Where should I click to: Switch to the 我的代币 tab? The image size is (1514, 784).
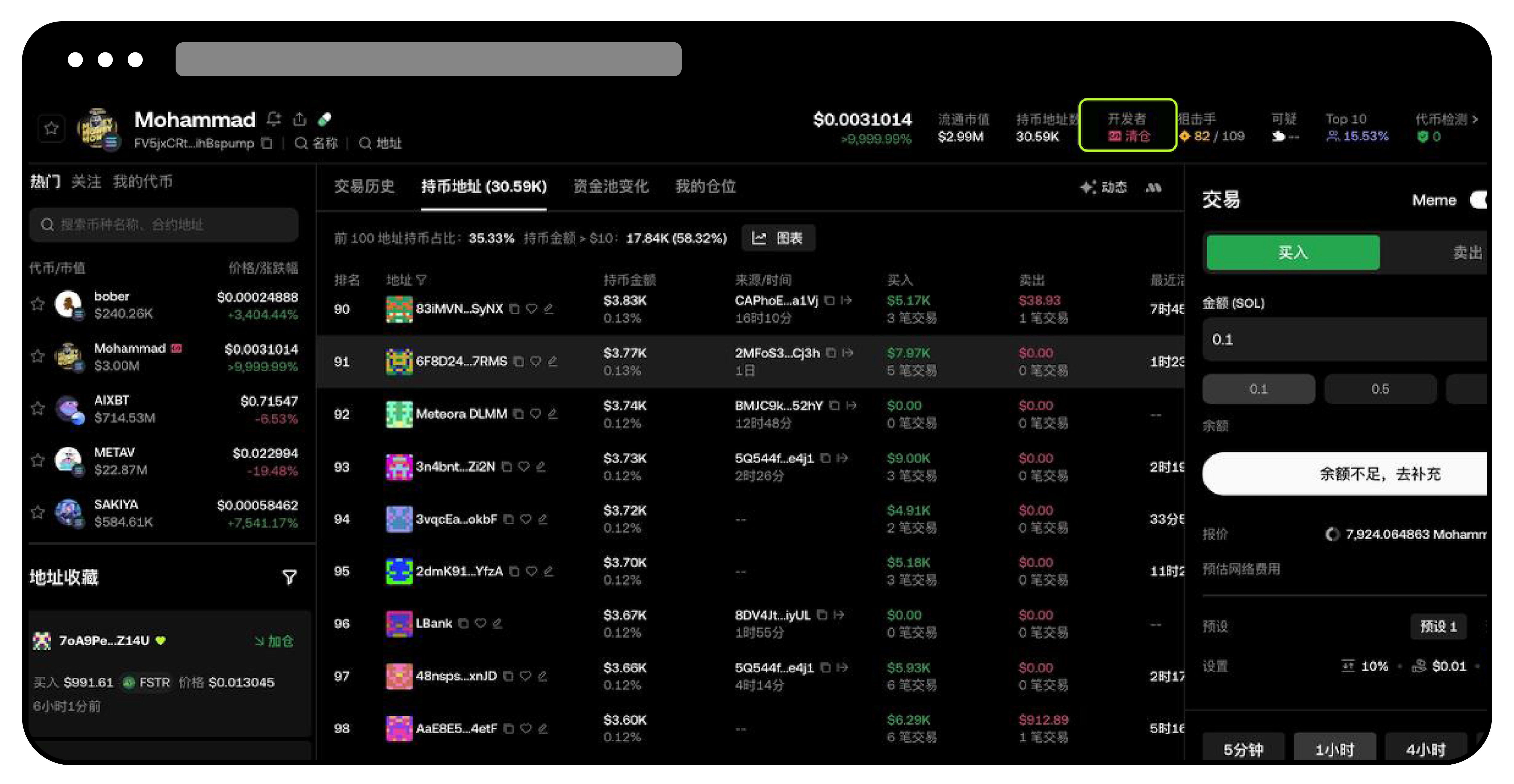click(143, 181)
